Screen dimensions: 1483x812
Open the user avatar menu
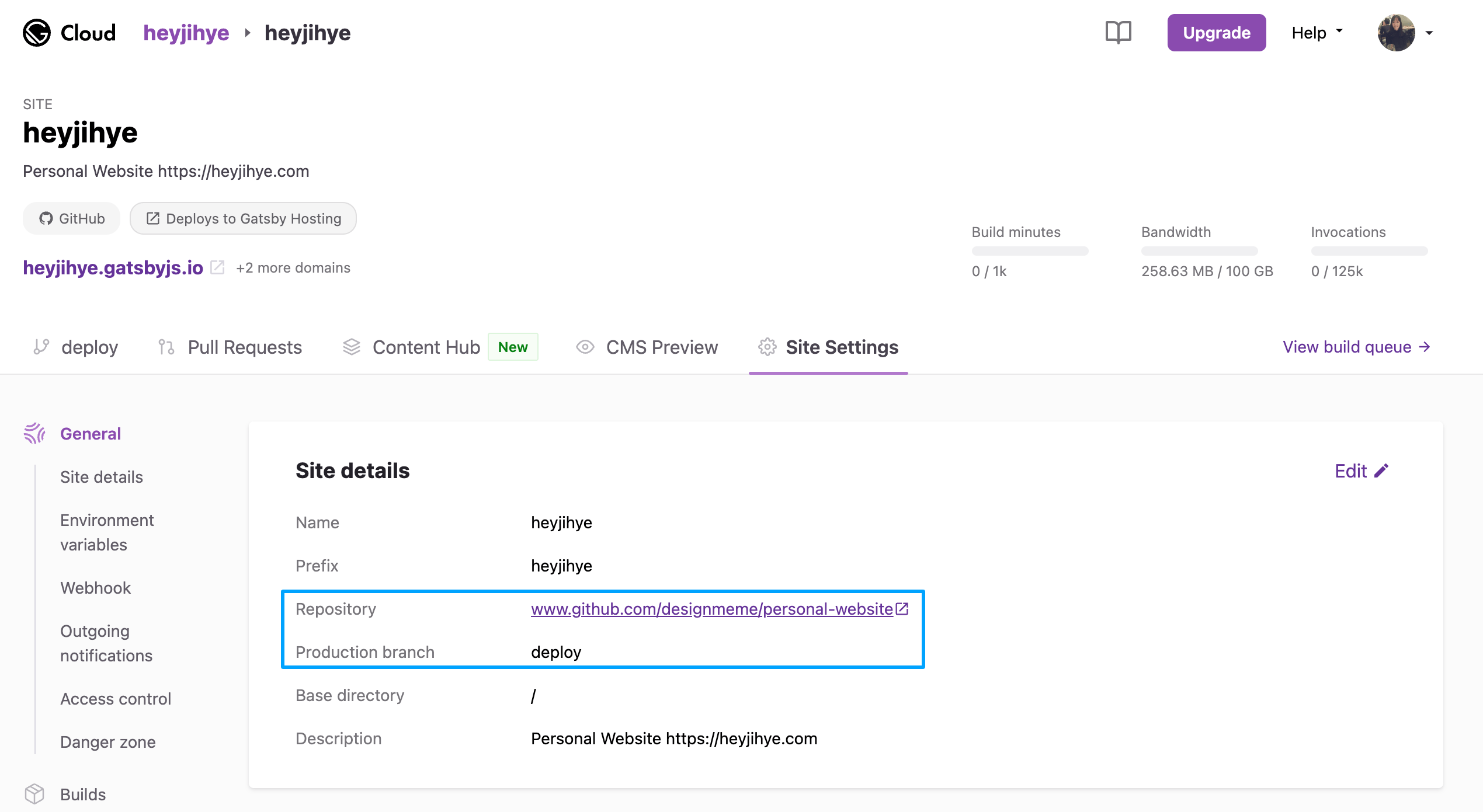(1396, 33)
